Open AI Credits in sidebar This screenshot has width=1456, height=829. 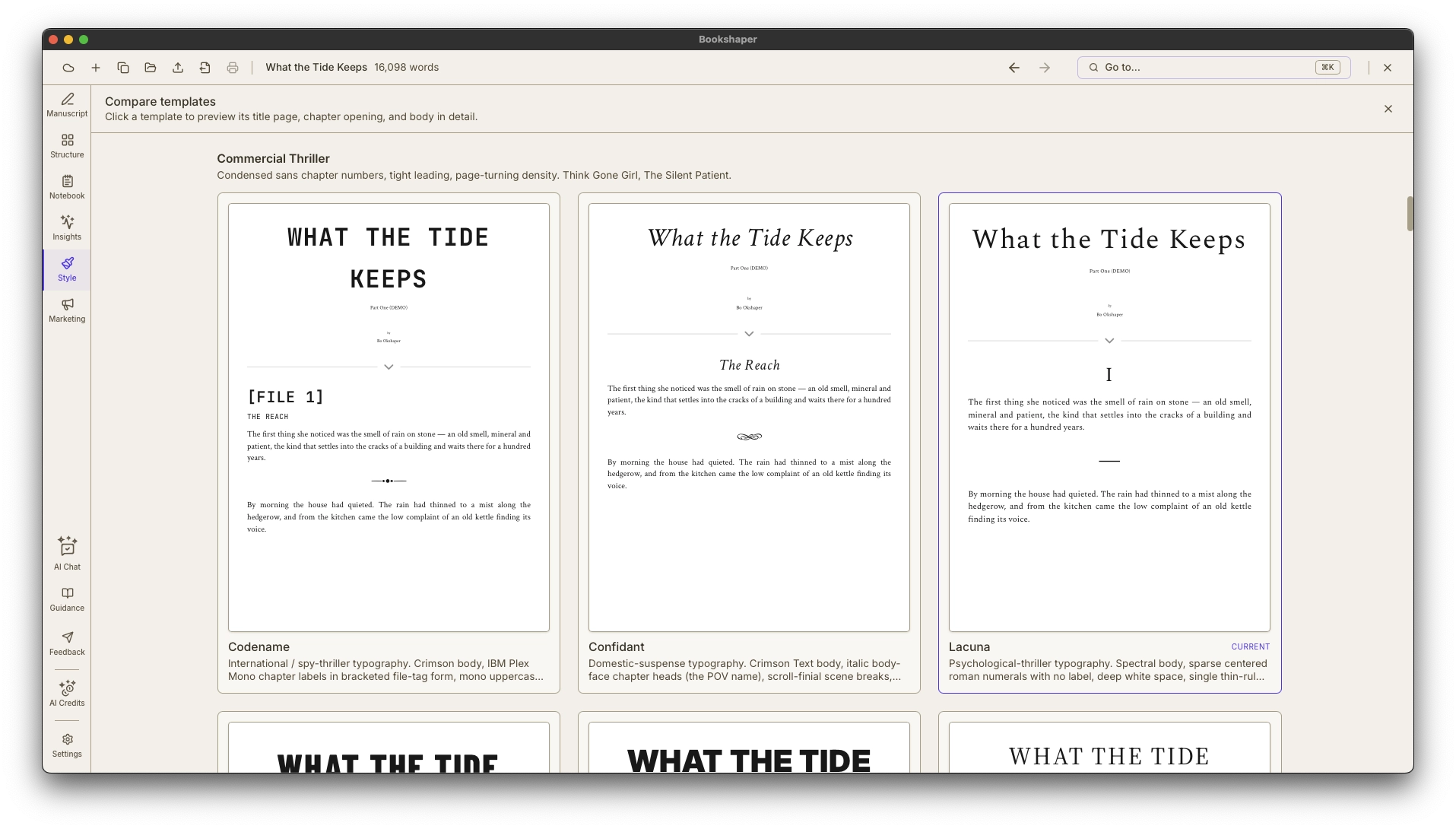click(67, 694)
